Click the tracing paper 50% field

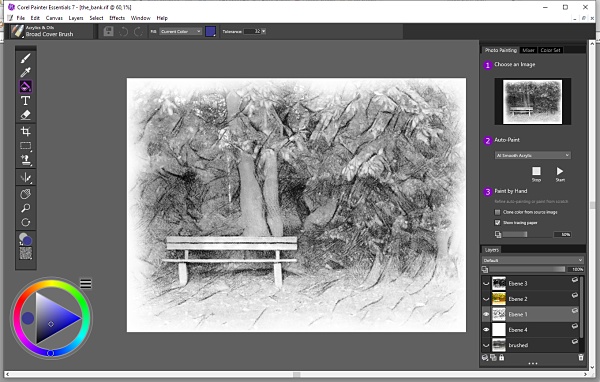(x=562, y=234)
